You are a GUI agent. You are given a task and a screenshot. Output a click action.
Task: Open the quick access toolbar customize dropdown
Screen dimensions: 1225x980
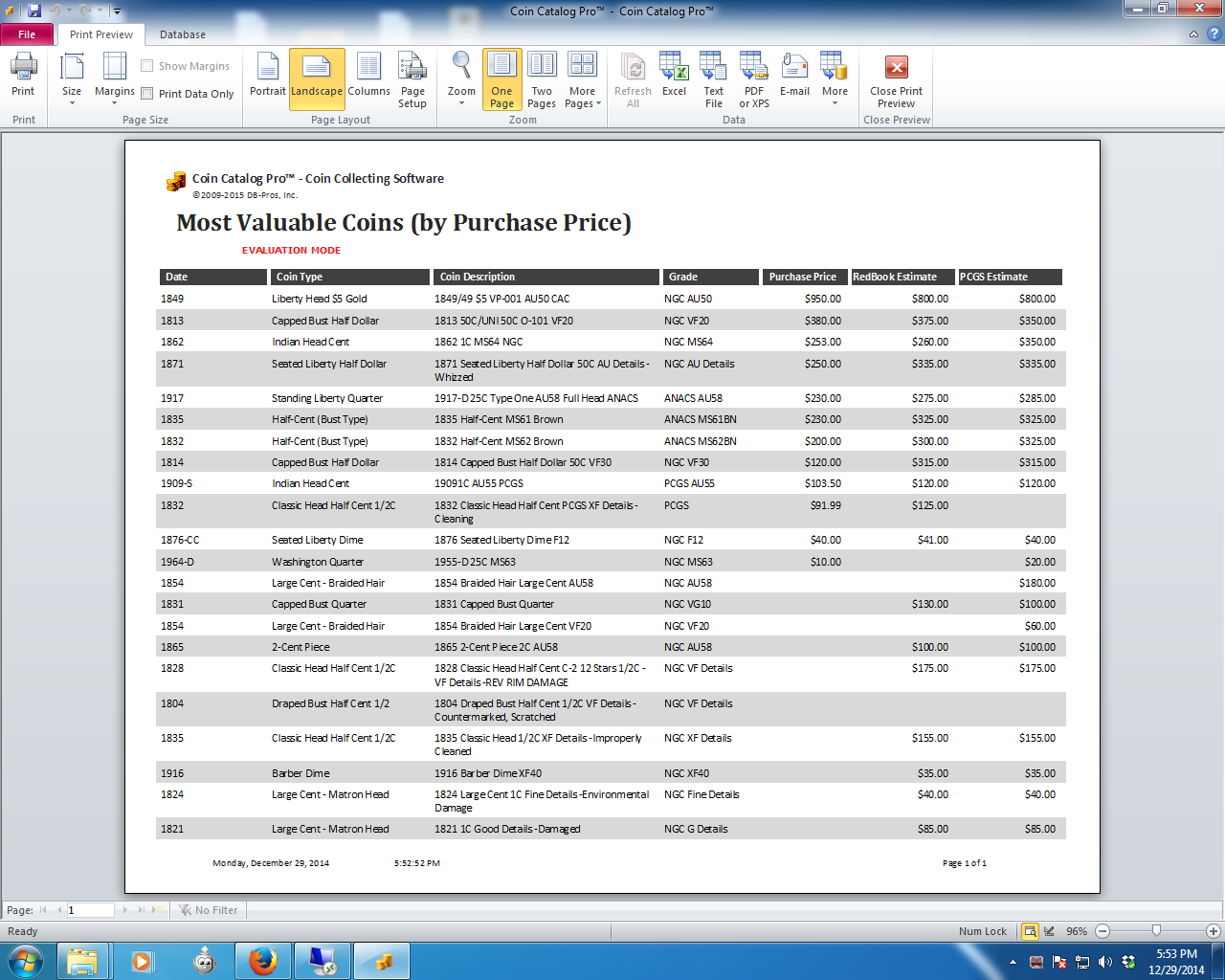[x=117, y=11]
